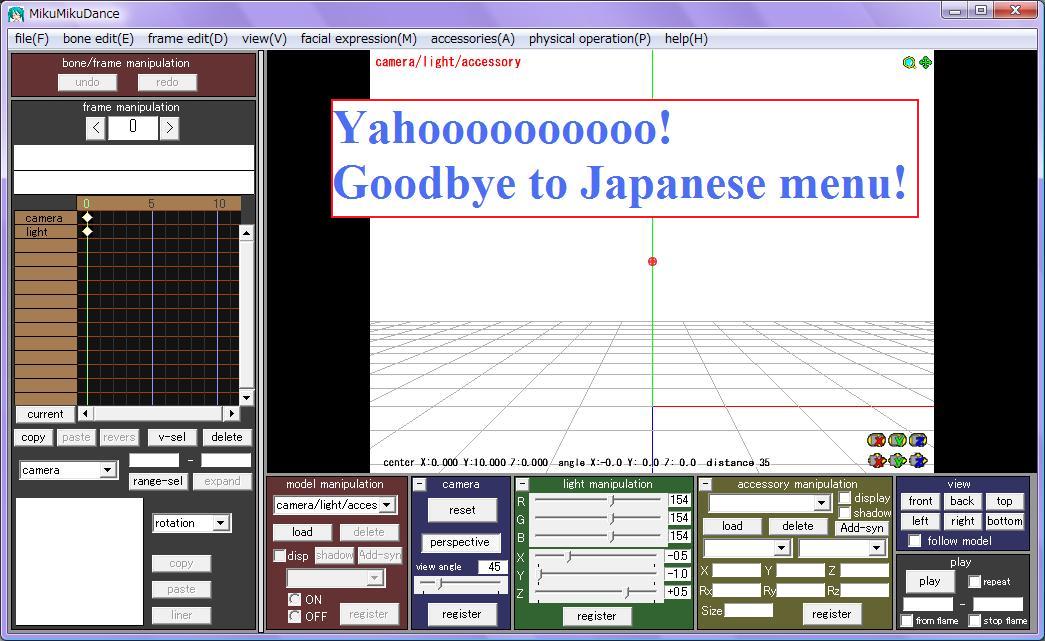Screen dimensions: 1045x641
Task: Click the frame number input field
Action: pyautogui.click(x=133, y=128)
